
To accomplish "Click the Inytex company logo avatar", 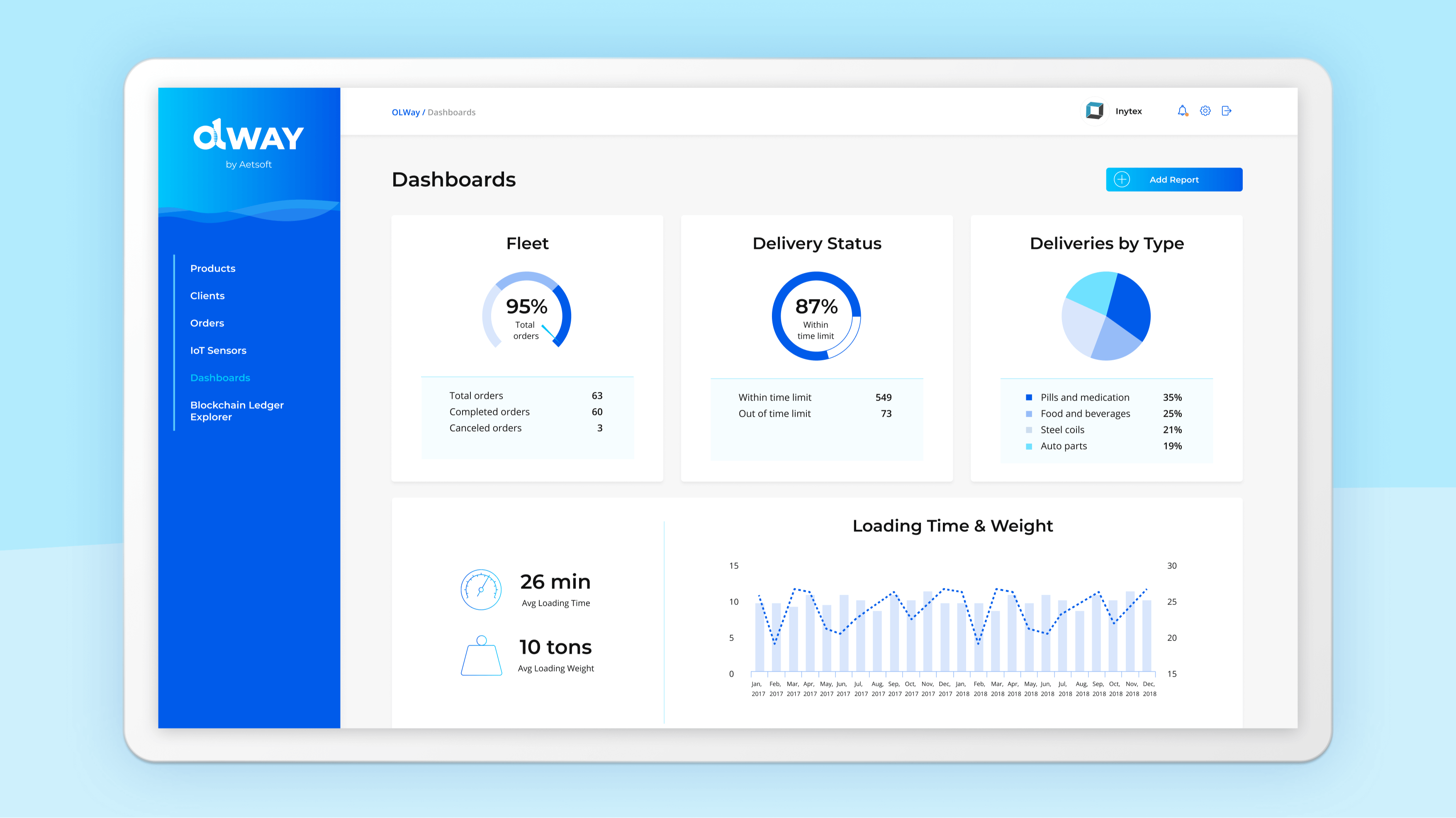I will pyautogui.click(x=1094, y=111).
